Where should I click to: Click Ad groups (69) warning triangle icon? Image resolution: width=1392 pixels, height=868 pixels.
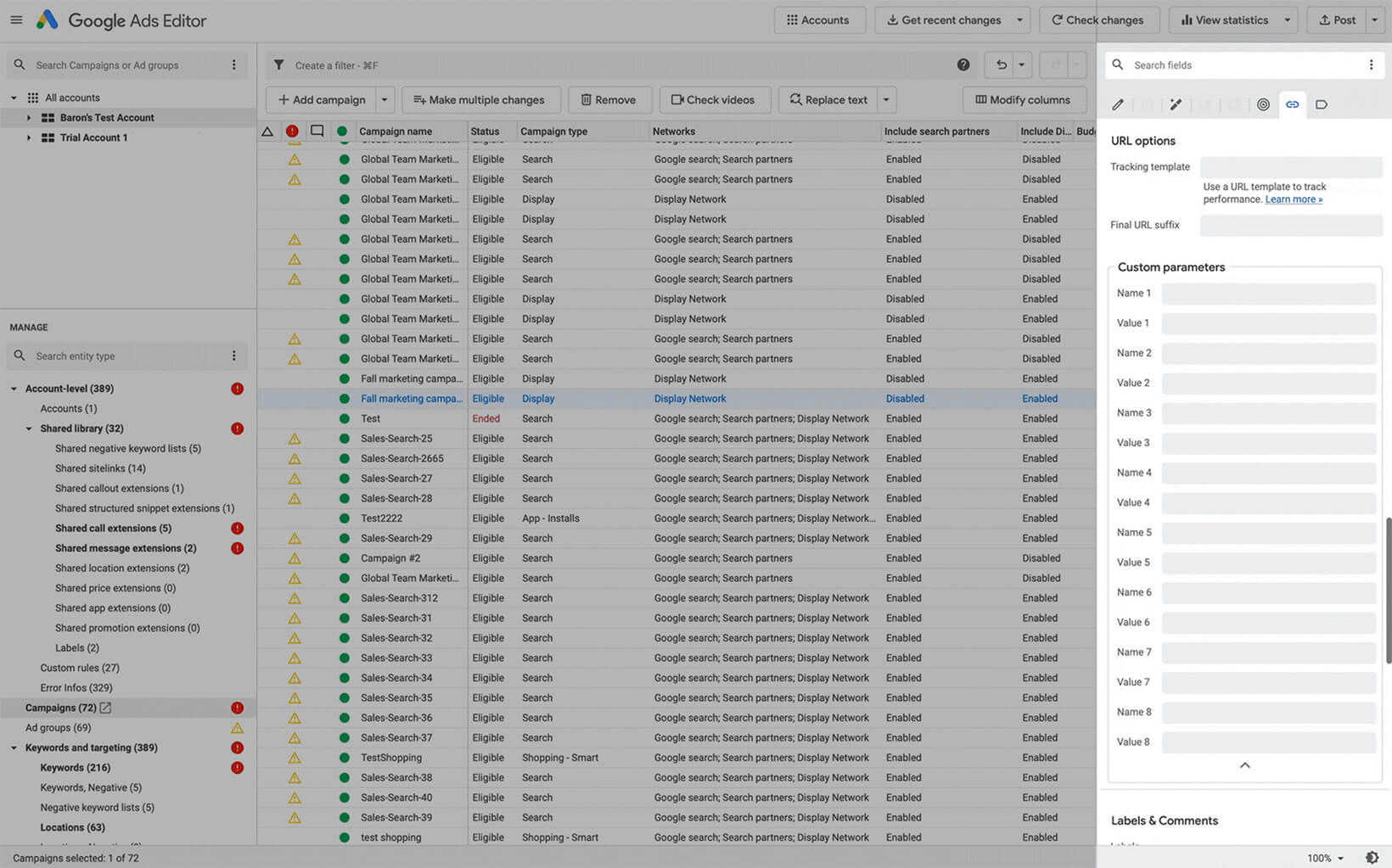[x=238, y=728]
